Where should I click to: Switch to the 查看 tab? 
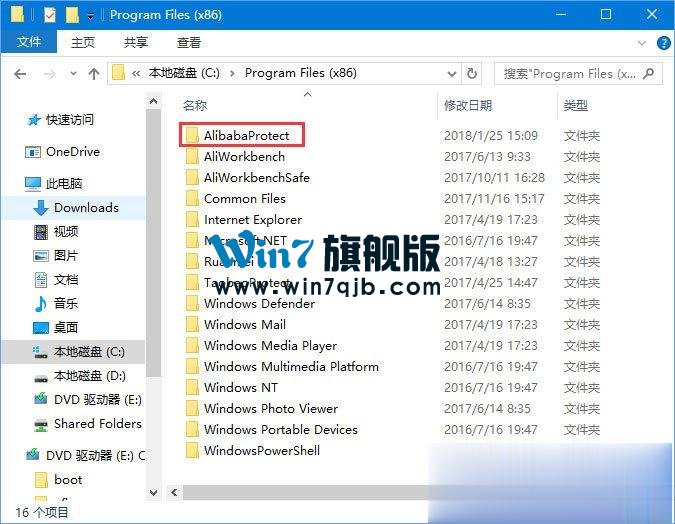[x=189, y=42]
